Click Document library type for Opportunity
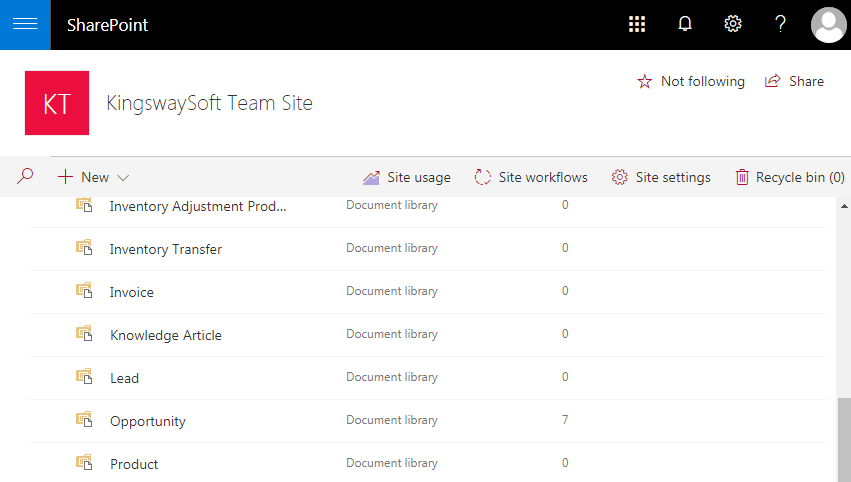Screen dimensions: 851x482 click(392, 420)
